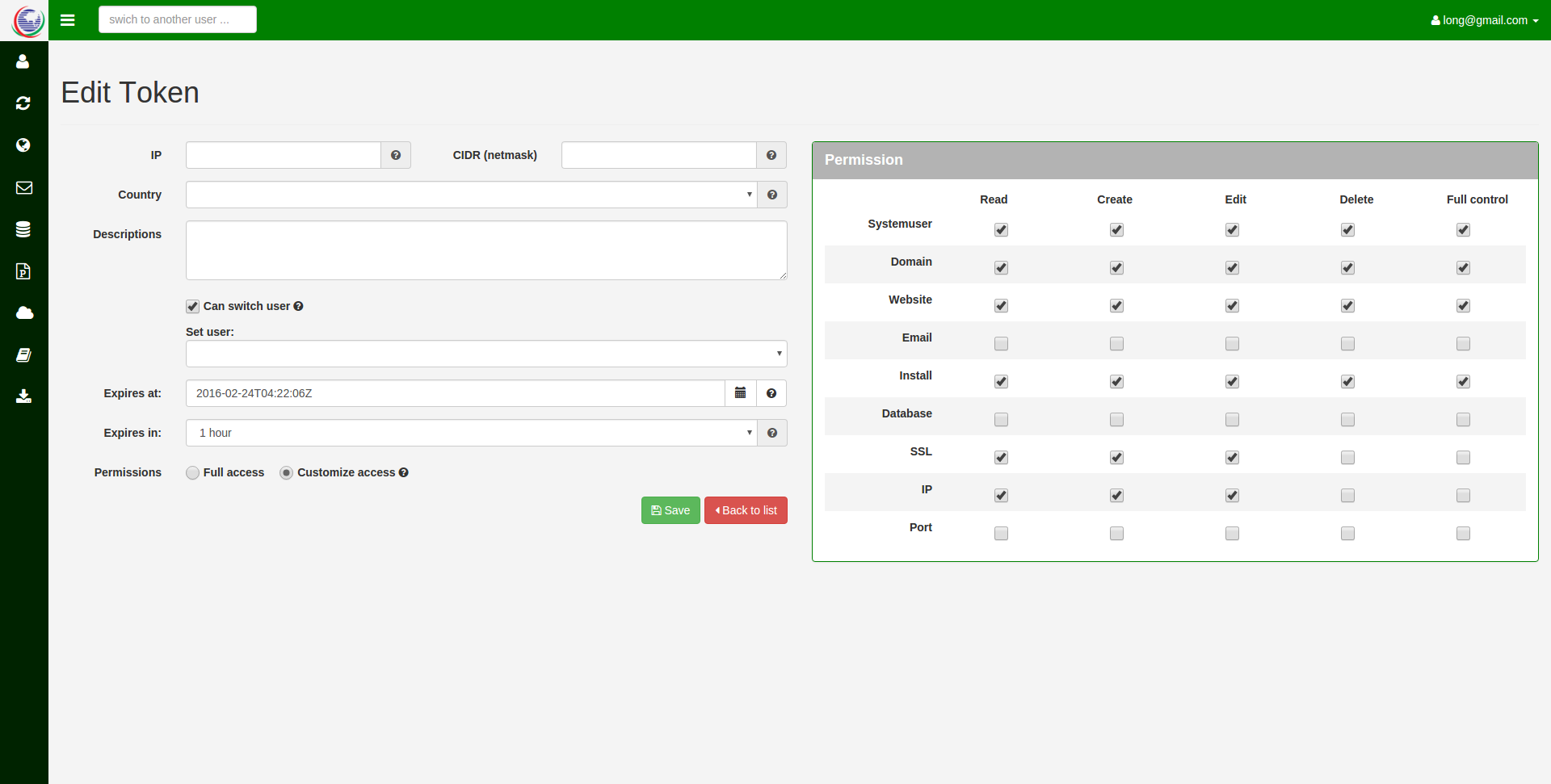Screen dimensions: 1551x784
Task: Click the user icon in the sidebar
Action: click(x=23, y=61)
